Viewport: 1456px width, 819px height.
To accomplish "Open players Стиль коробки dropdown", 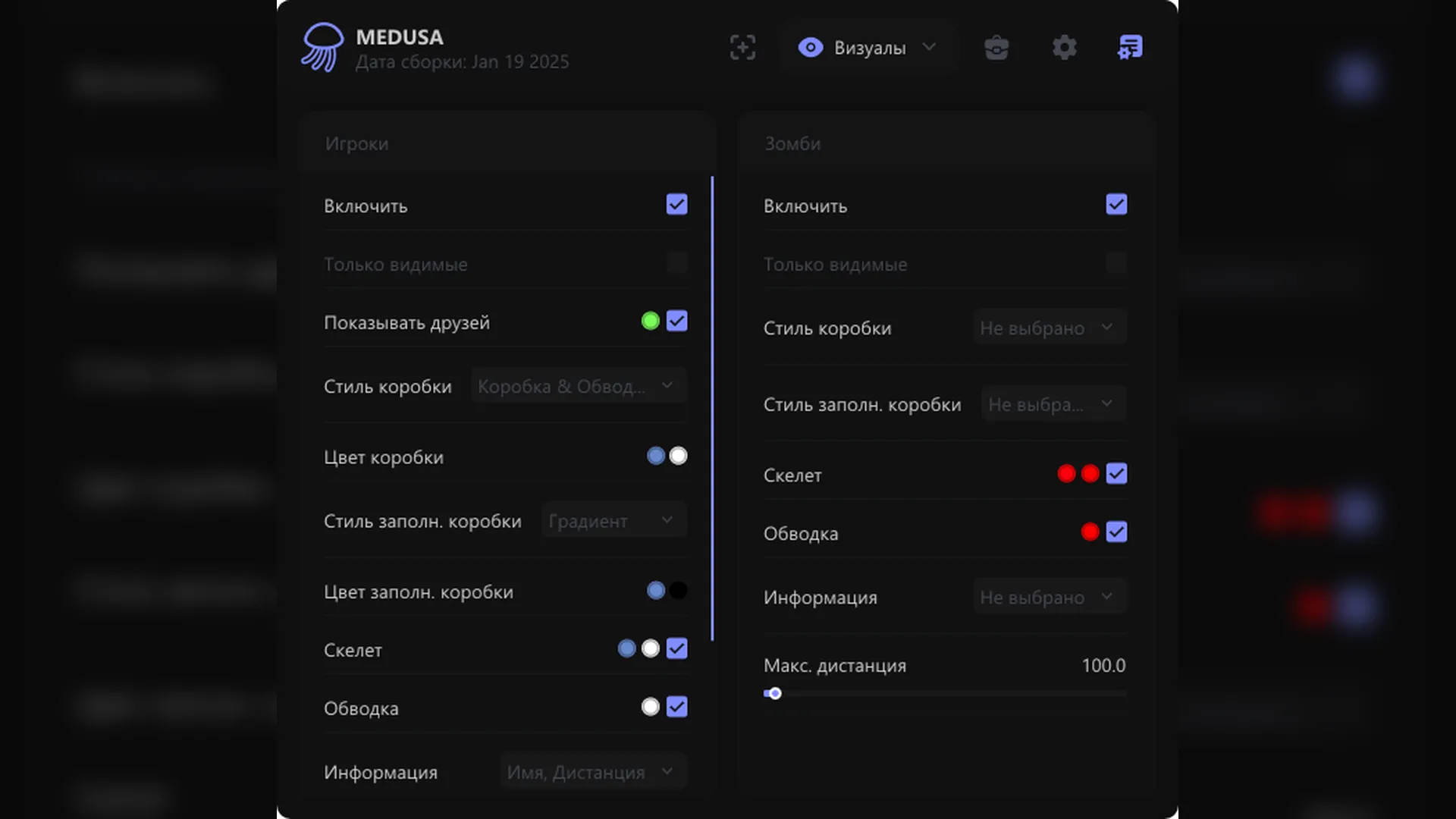I will (579, 386).
